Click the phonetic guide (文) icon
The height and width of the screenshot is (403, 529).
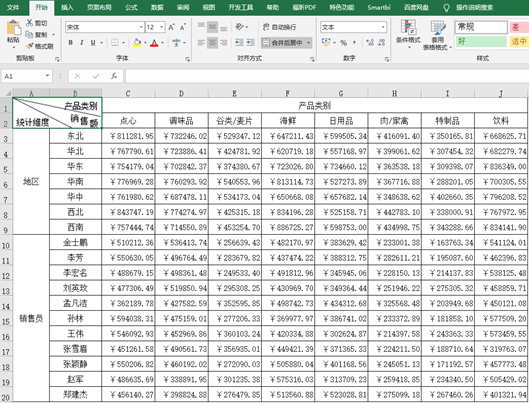point(176,43)
